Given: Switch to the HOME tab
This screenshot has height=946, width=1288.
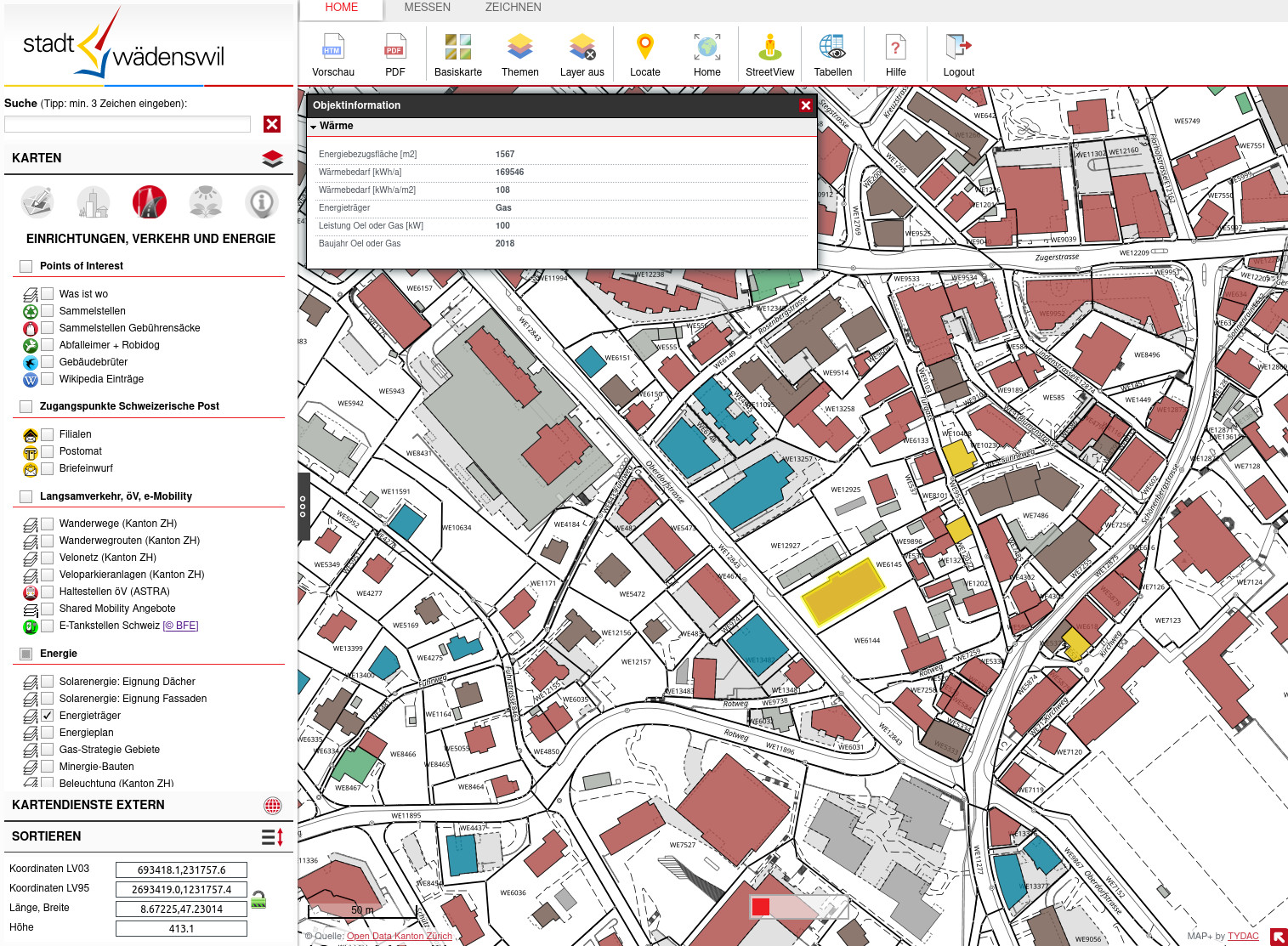Looking at the screenshot, I should pyautogui.click(x=341, y=8).
